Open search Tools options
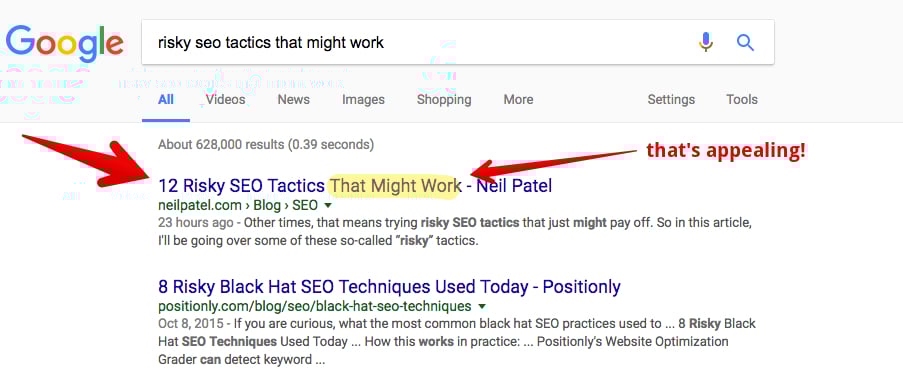The width and height of the screenshot is (903, 386). 742,100
